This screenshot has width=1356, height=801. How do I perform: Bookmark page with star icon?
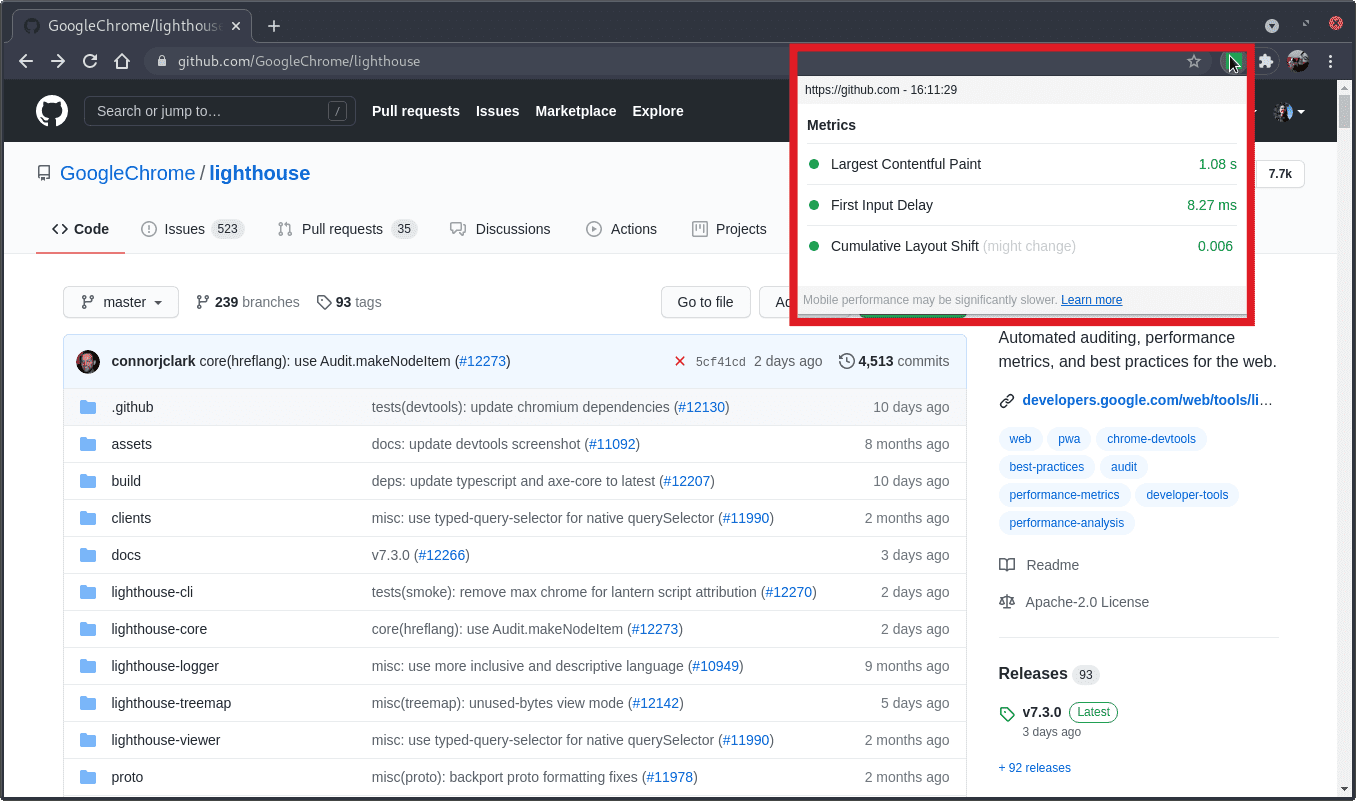coord(1194,61)
